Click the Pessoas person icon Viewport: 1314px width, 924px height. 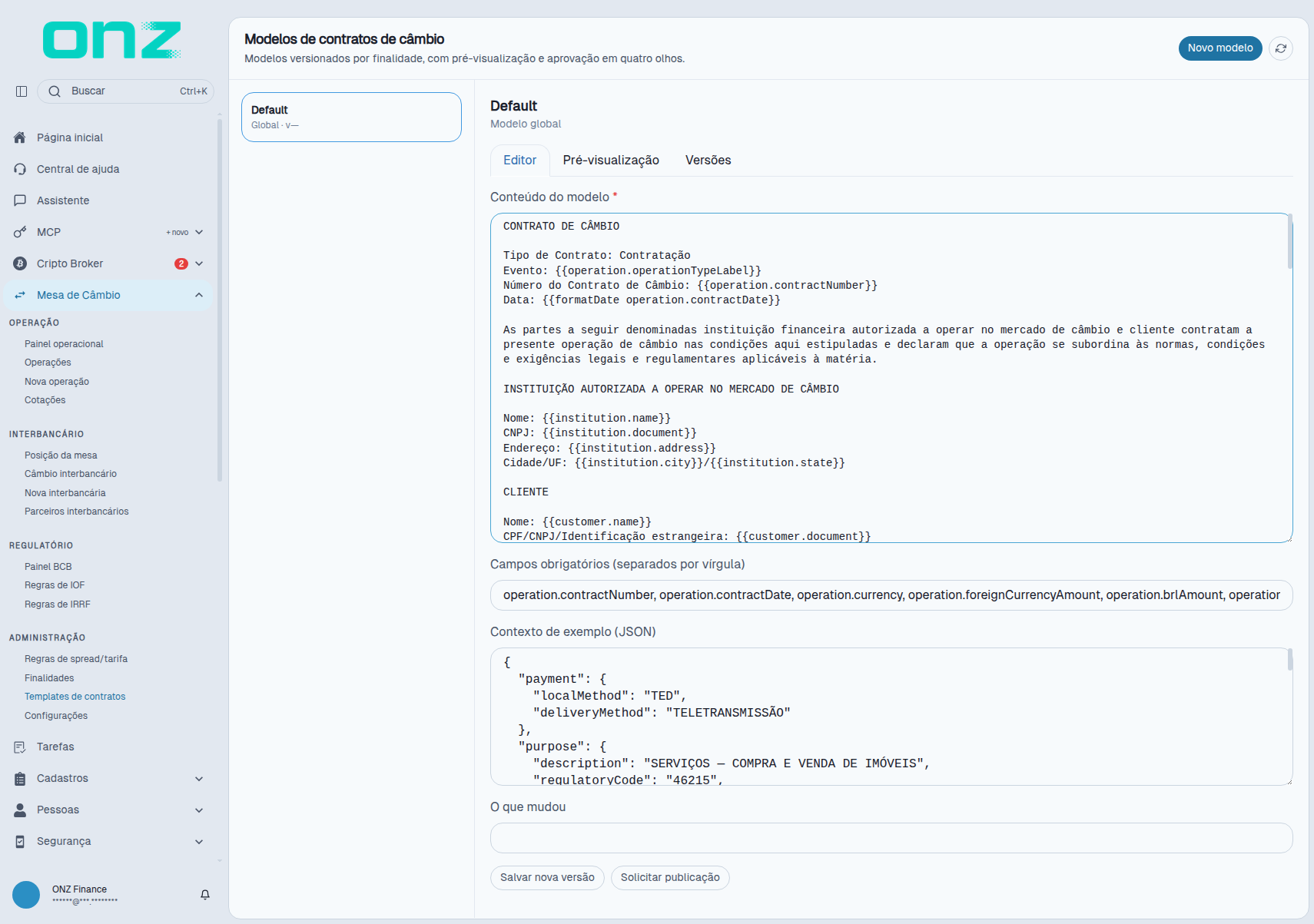pyautogui.click(x=20, y=810)
